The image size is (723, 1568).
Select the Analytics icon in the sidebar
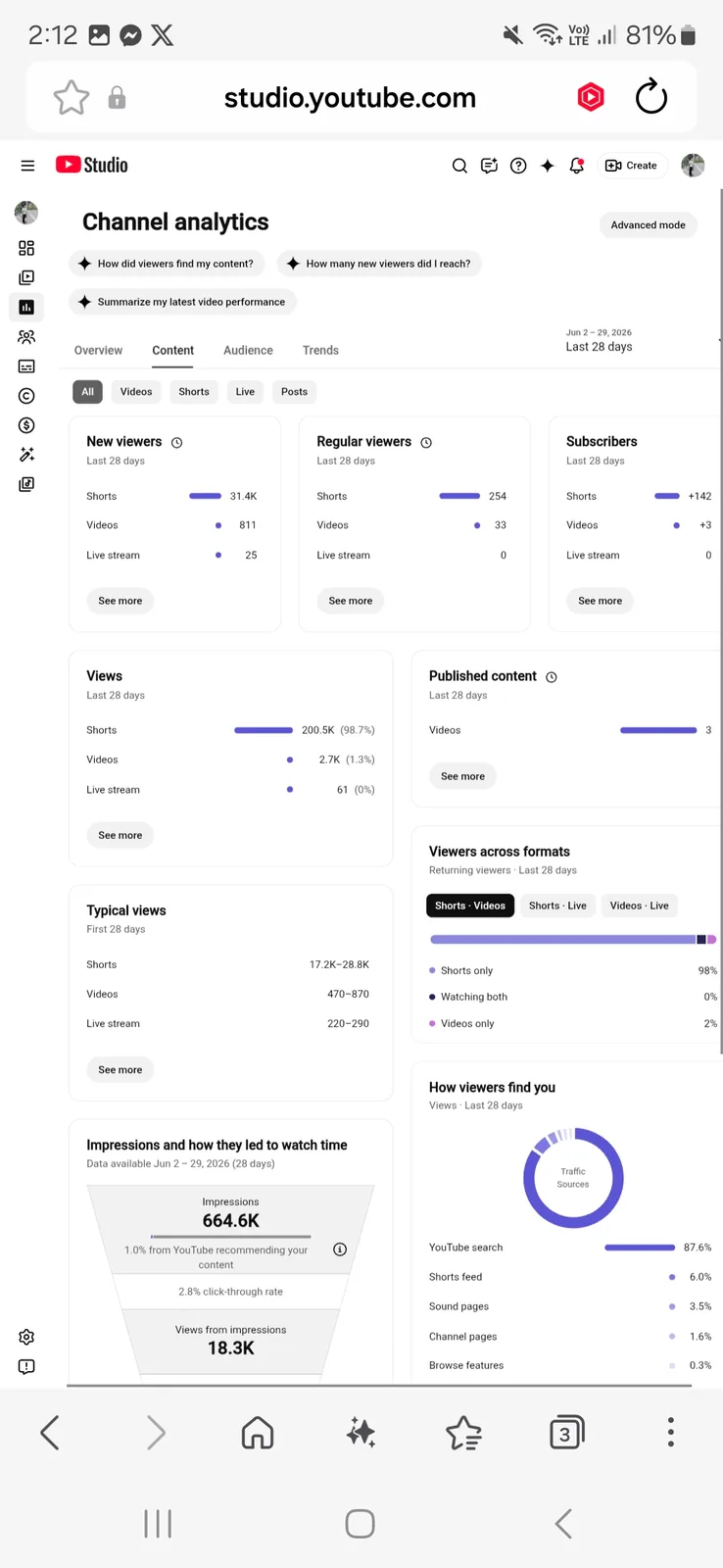[26, 307]
